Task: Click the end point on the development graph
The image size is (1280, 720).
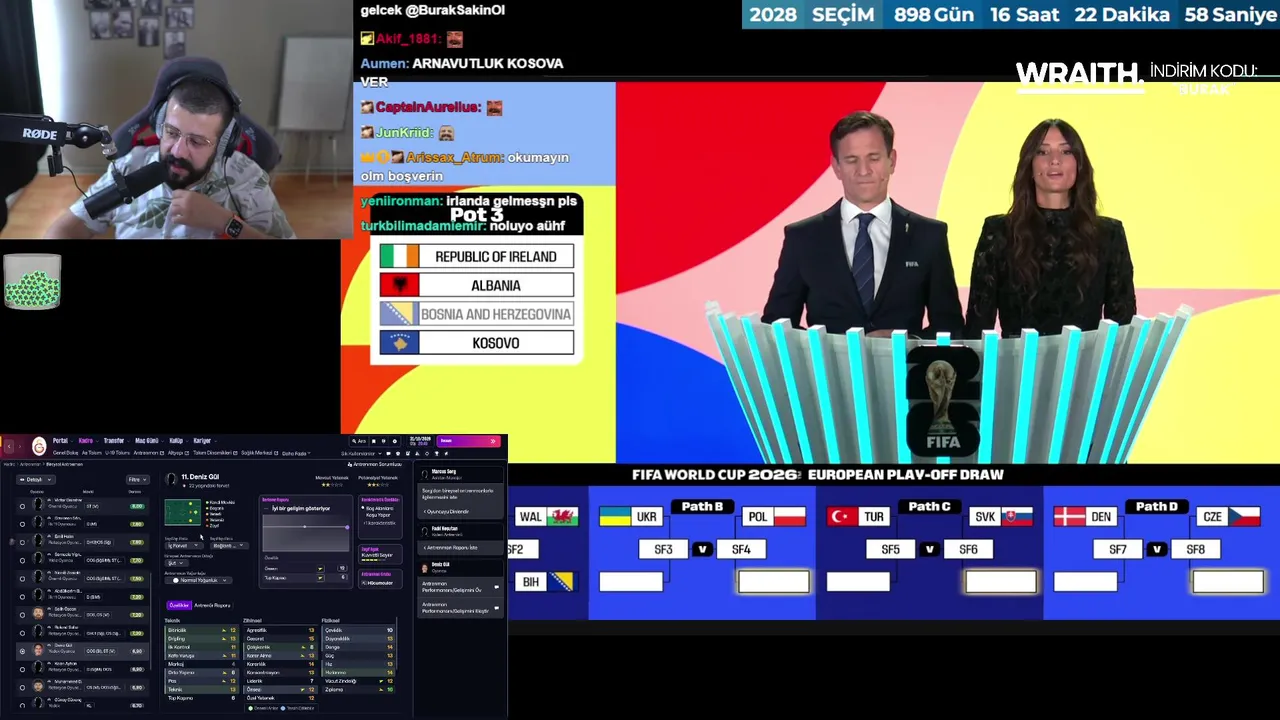Action: [347, 527]
